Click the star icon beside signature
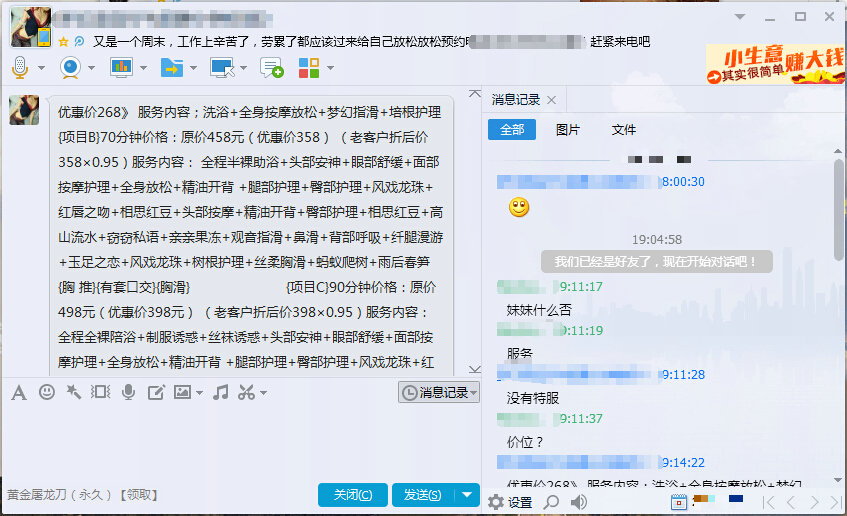Screen dimensions: 847x516 63,42
